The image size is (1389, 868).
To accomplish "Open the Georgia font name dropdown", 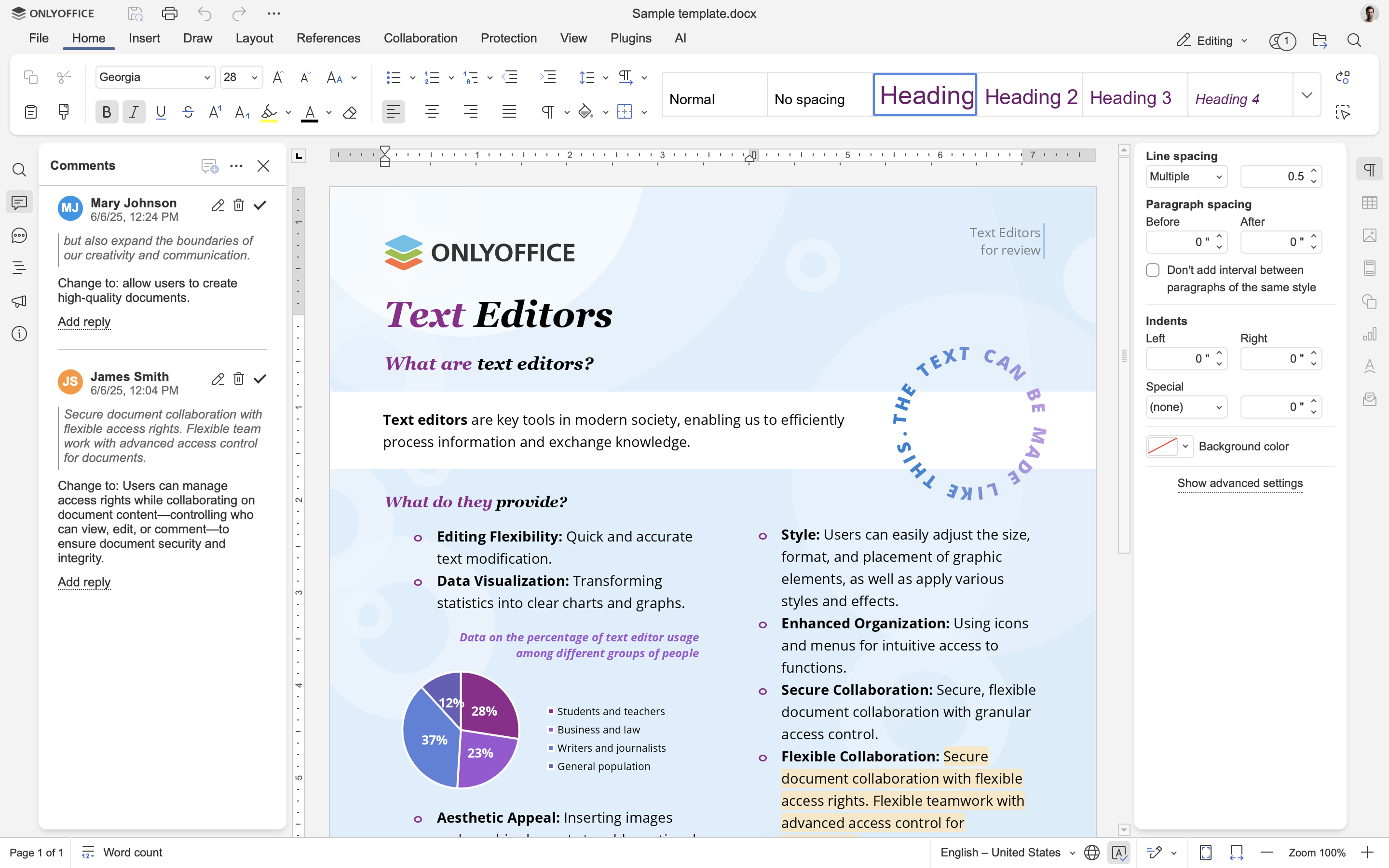I will pyautogui.click(x=207, y=78).
